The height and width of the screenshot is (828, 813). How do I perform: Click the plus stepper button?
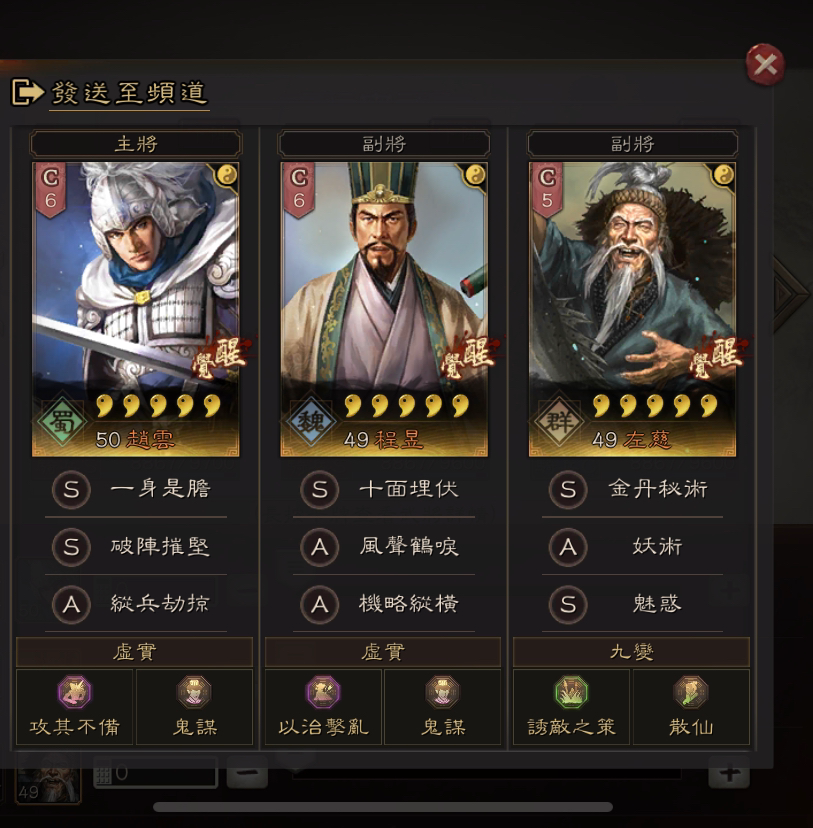tap(729, 774)
